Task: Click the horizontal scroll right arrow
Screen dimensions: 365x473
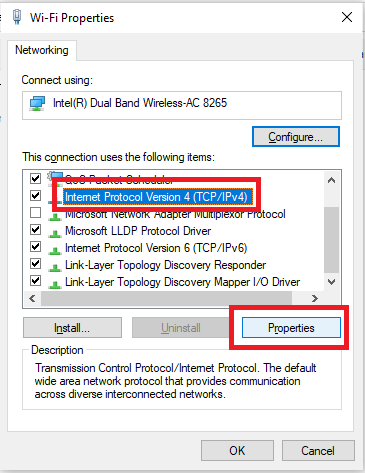Action: coord(315,298)
